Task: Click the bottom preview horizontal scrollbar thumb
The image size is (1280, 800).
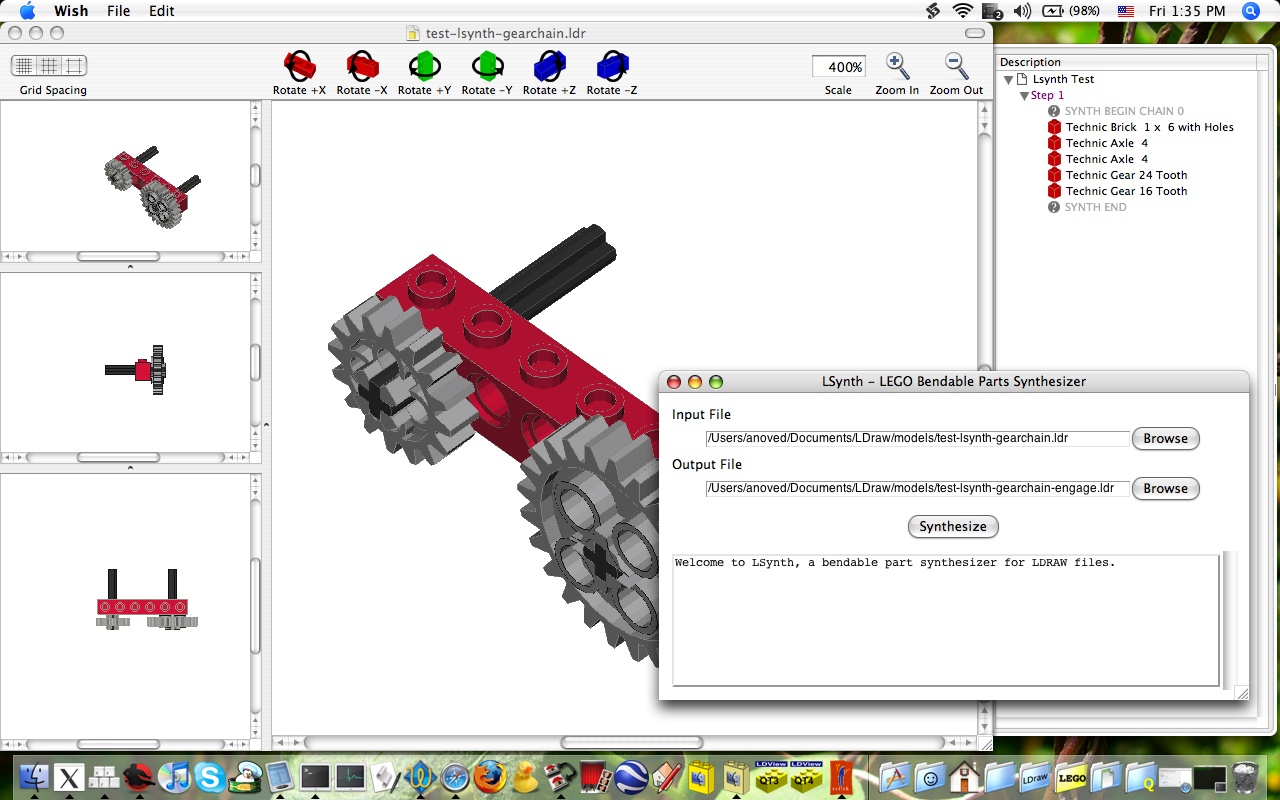Action: point(118,744)
